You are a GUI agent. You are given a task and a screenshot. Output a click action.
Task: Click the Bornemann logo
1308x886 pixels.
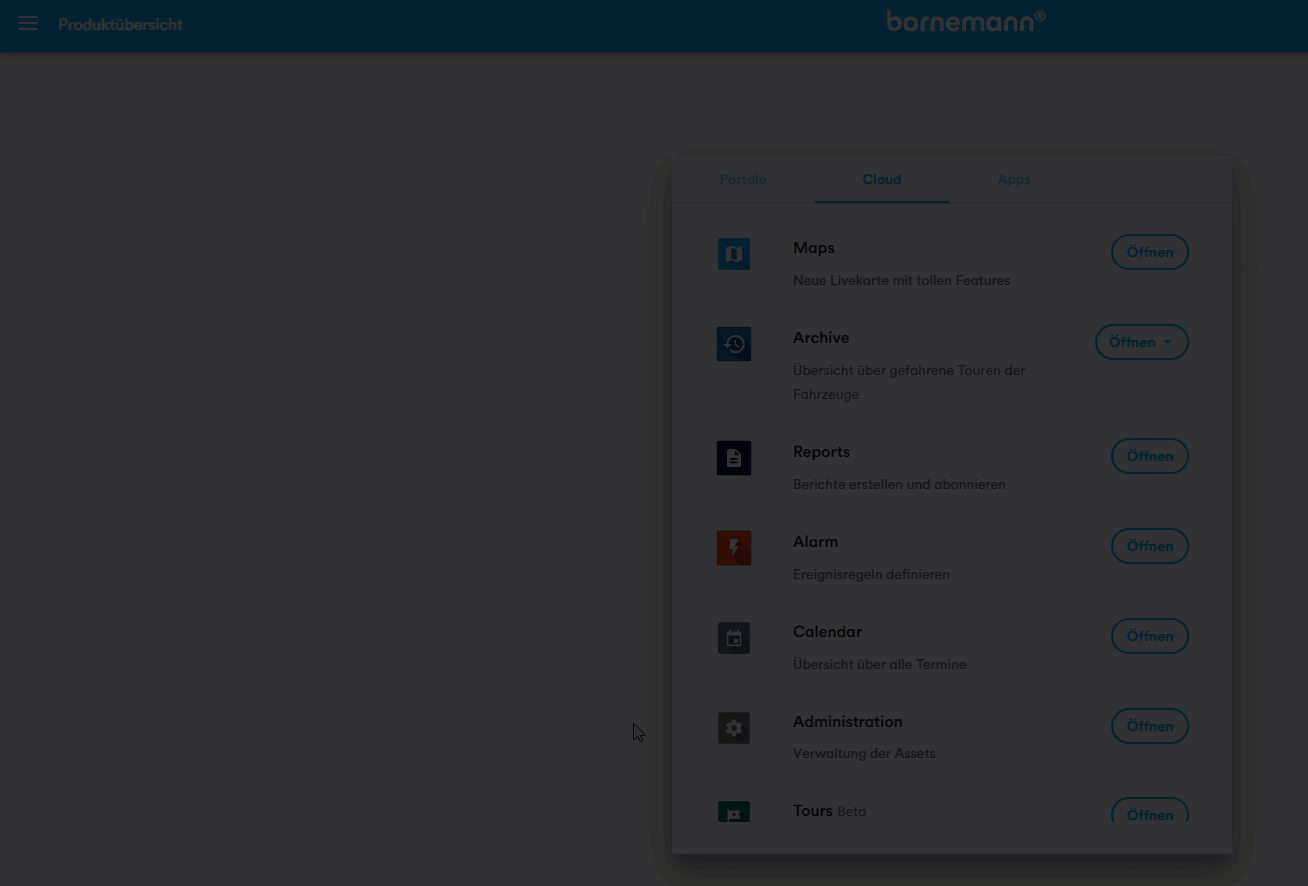click(x=964, y=20)
